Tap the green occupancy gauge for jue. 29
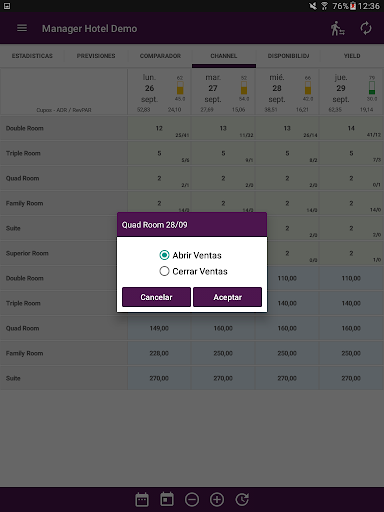The height and width of the screenshot is (512, 384). [372, 88]
